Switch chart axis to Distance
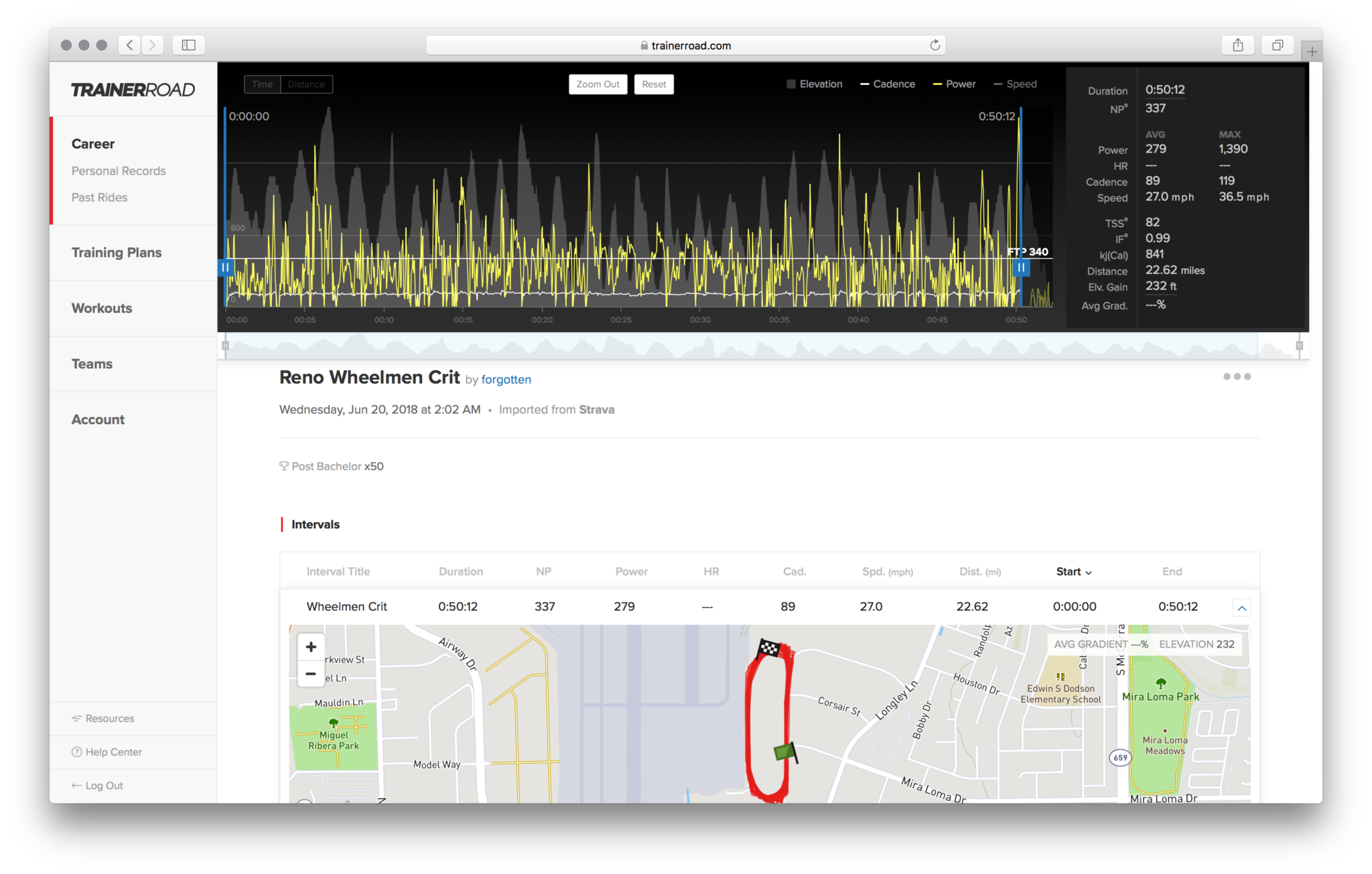Screen dimensions: 1372x874 (x=306, y=84)
